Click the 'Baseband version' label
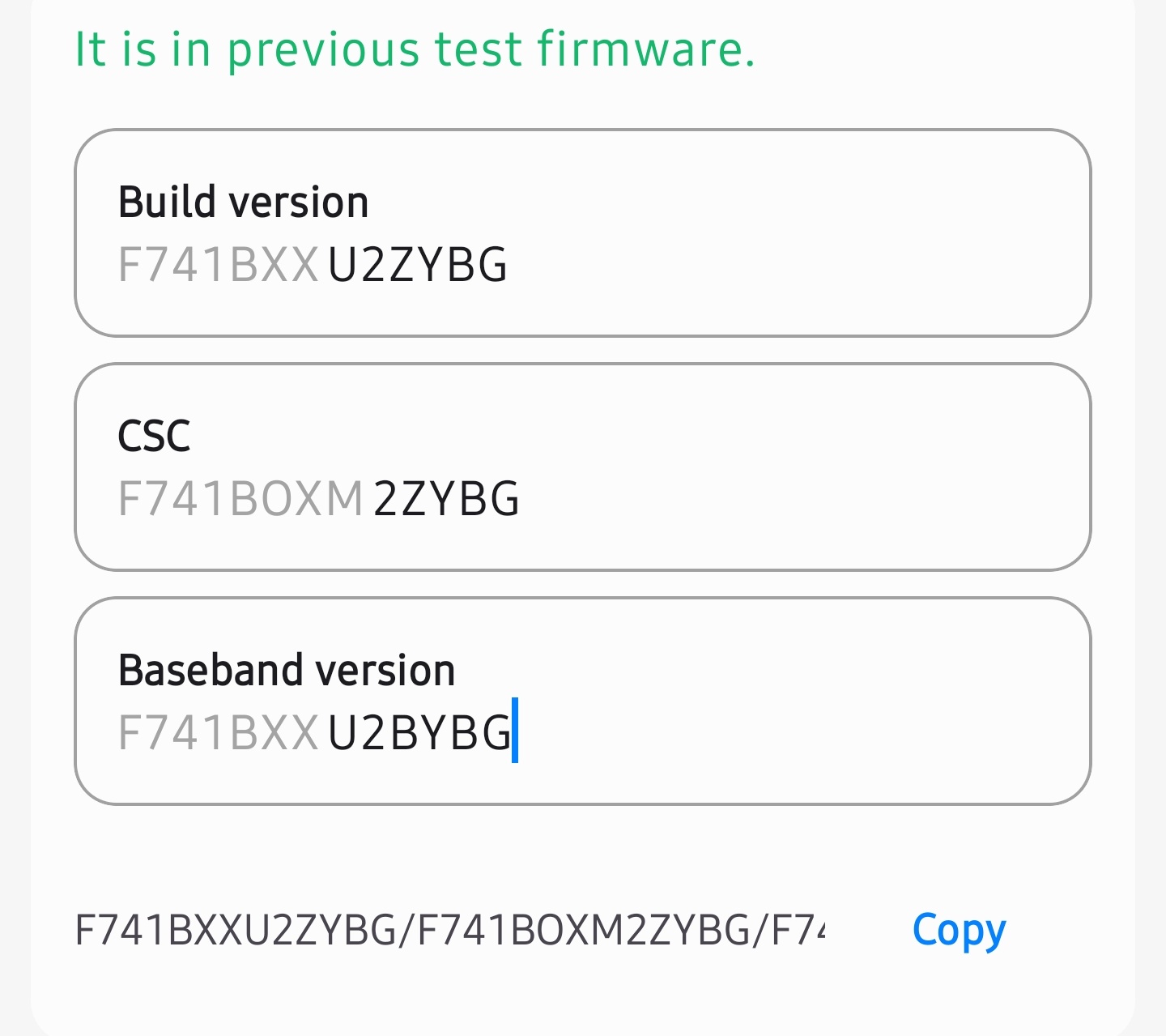This screenshot has width=1166, height=1036. (287, 670)
